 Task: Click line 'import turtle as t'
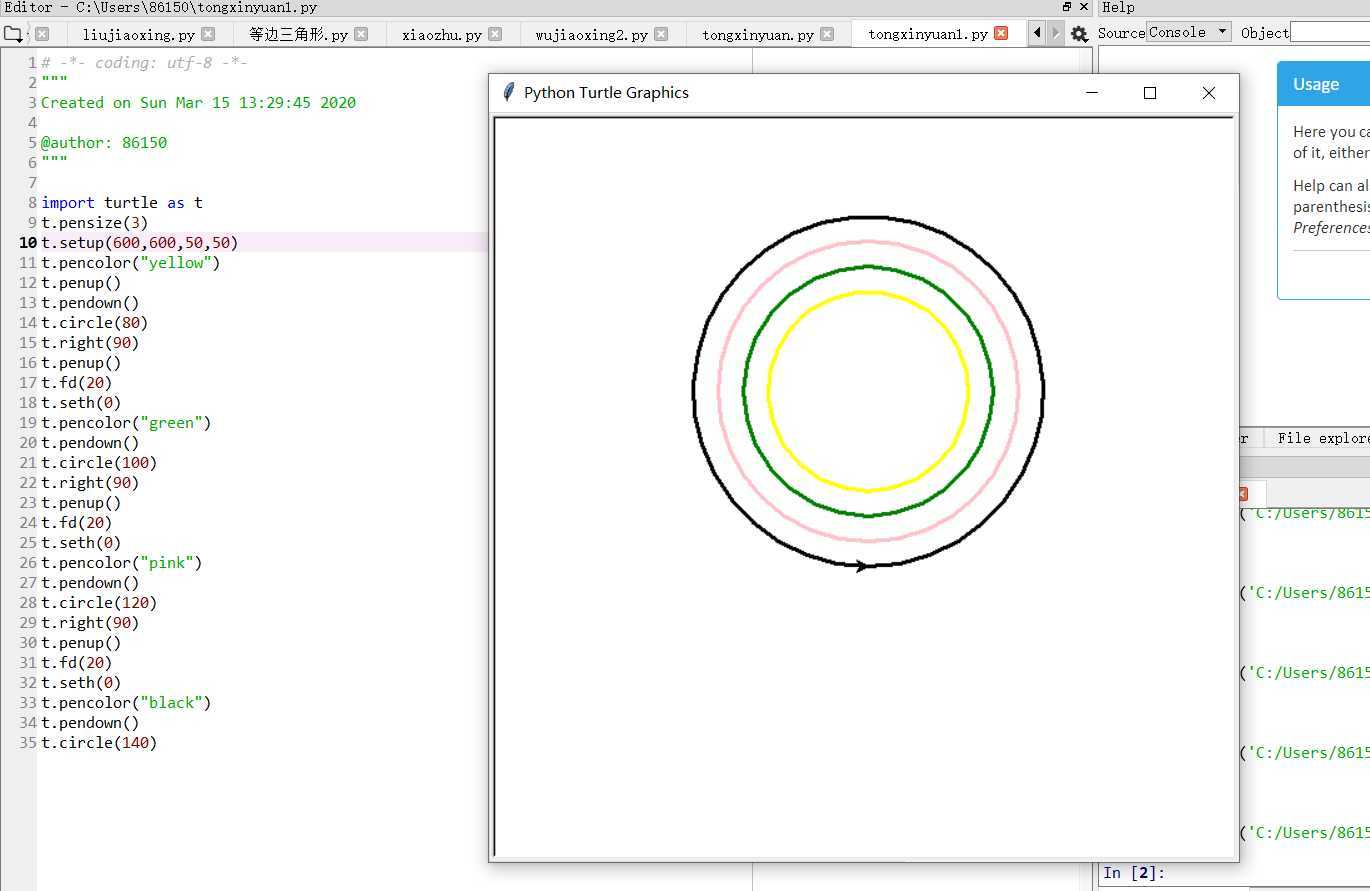tap(122, 202)
